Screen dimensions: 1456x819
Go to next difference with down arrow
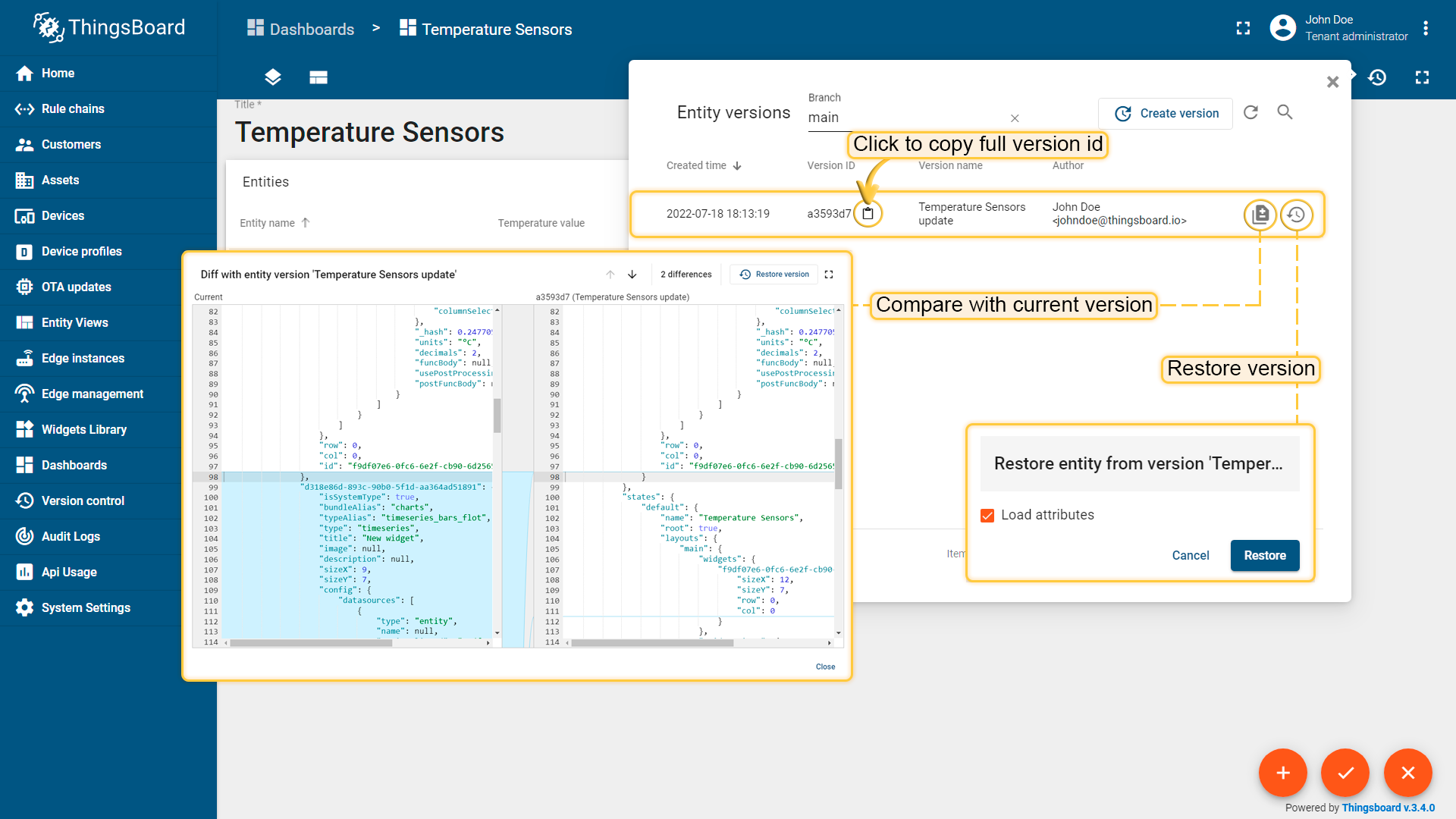click(632, 275)
